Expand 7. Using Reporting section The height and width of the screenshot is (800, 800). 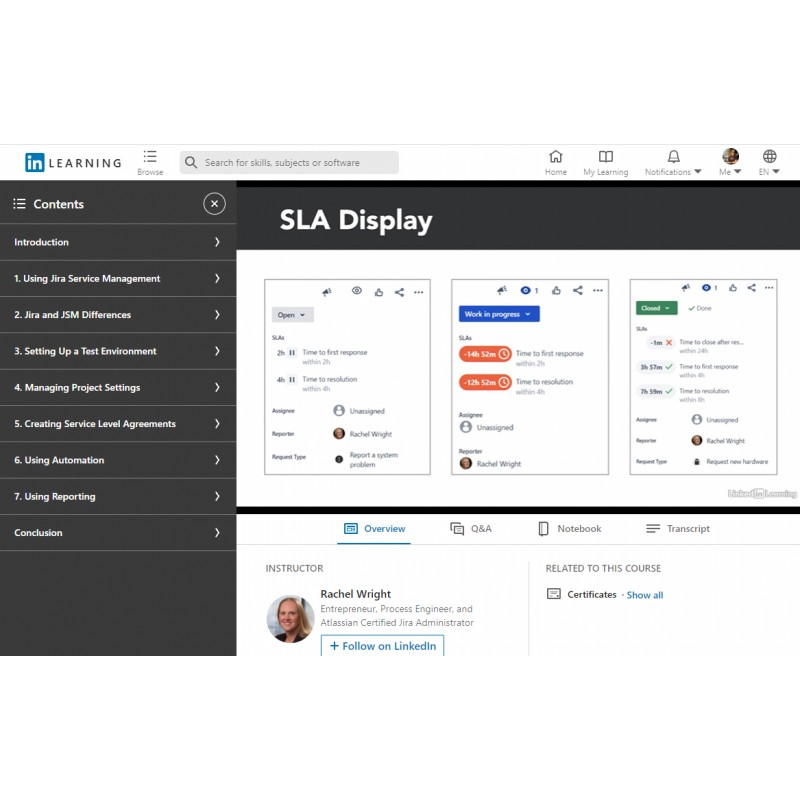[x=118, y=496]
